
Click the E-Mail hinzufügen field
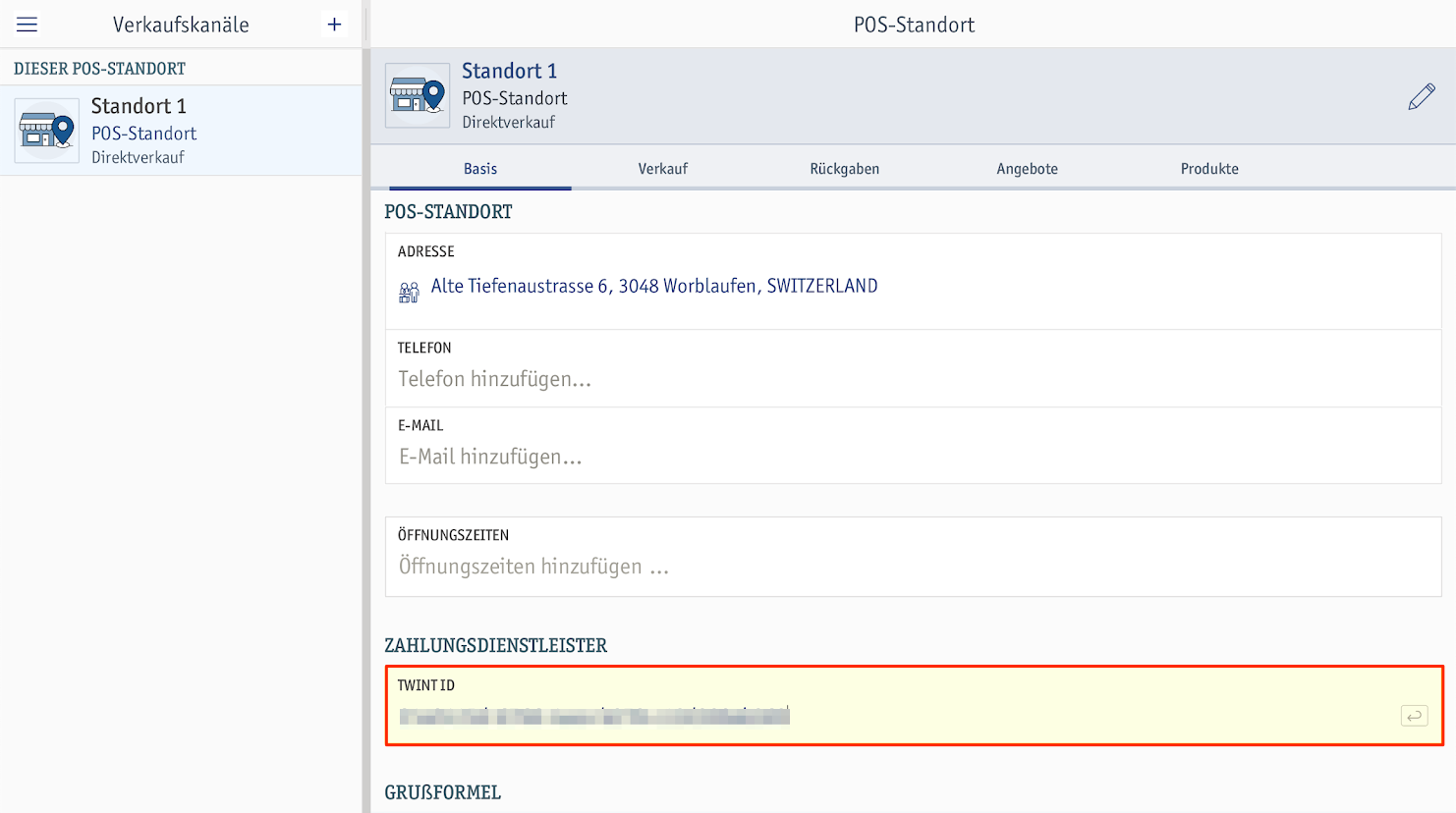tap(913, 446)
